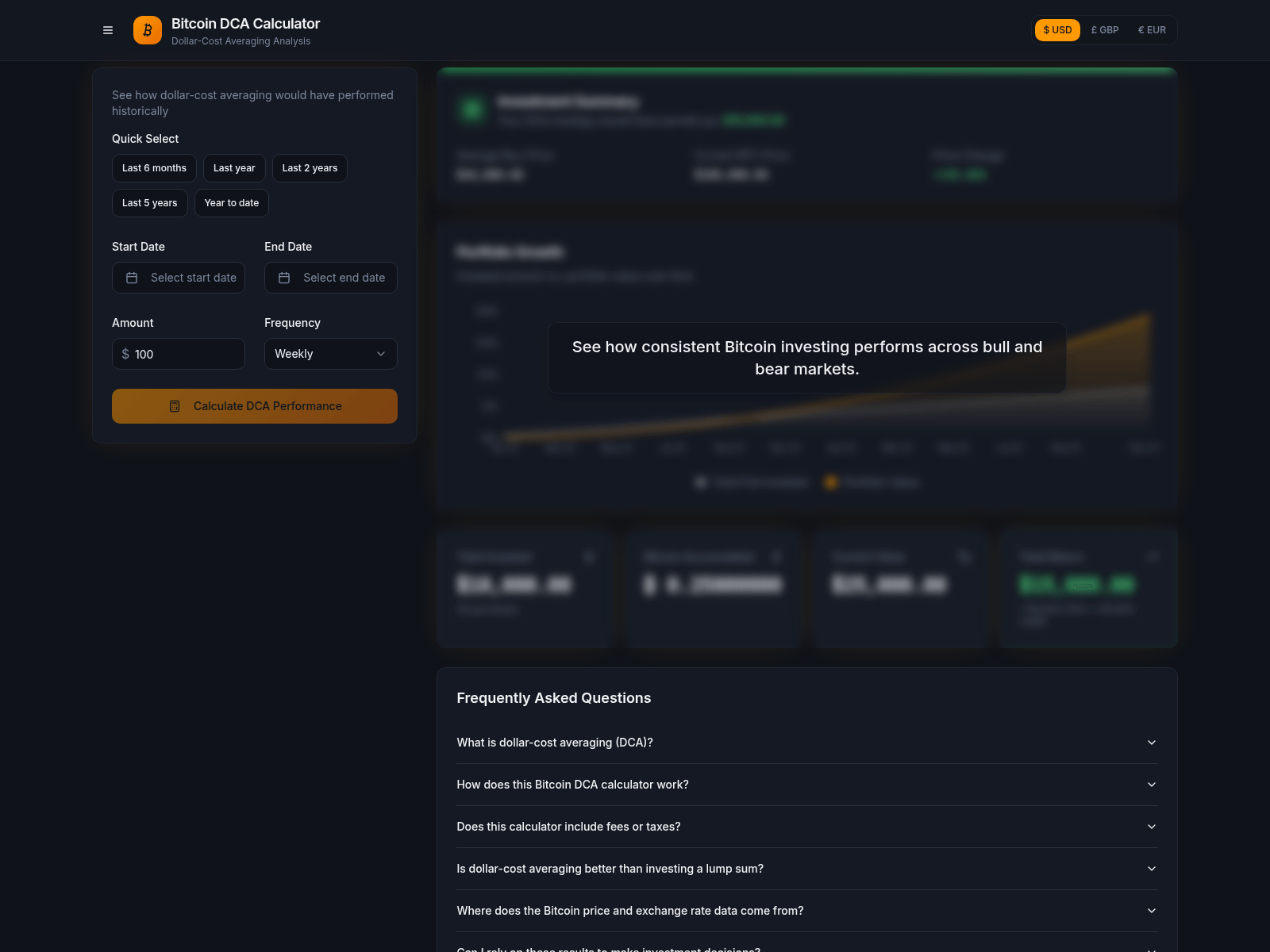The image size is (1270, 952).
Task: Switch currency to GBP
Action: tap(1105, 30)
